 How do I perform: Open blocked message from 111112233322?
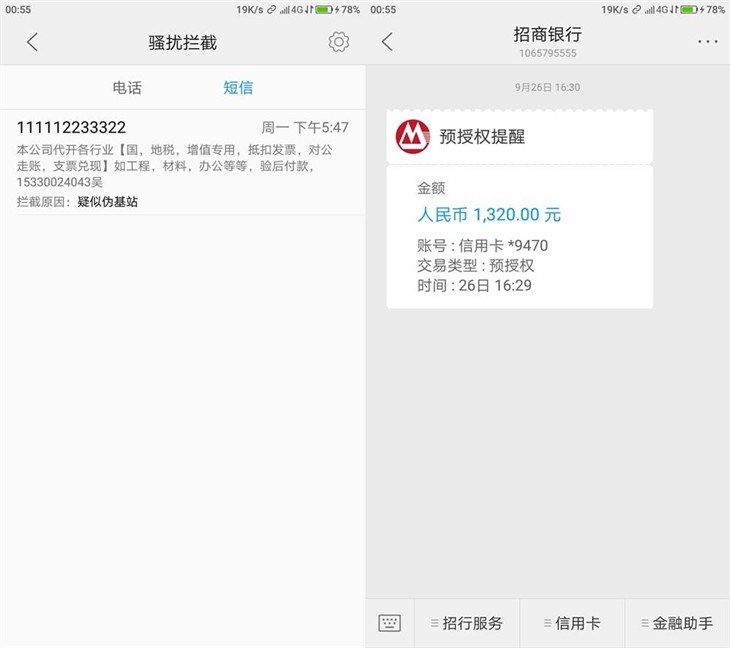182,162
